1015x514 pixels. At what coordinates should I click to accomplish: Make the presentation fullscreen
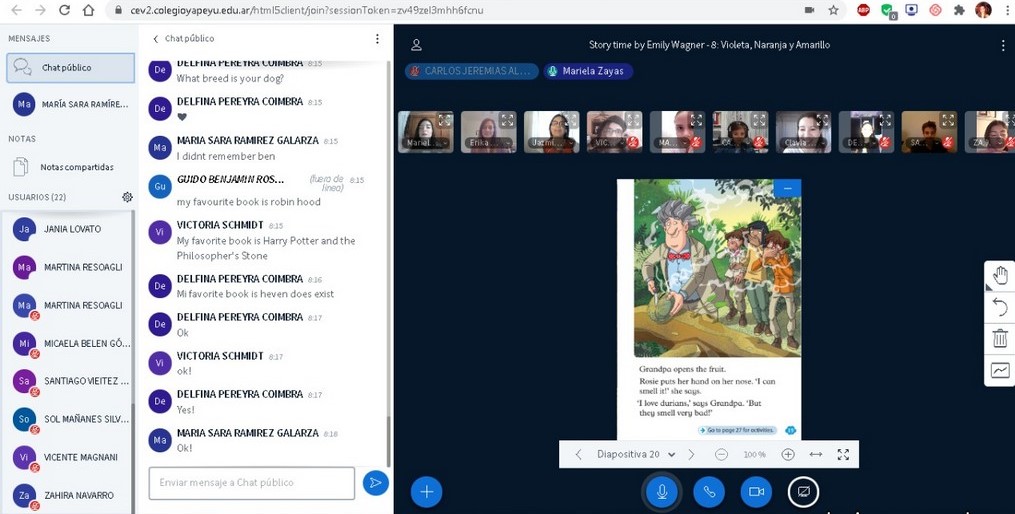[x=843, y=454]
